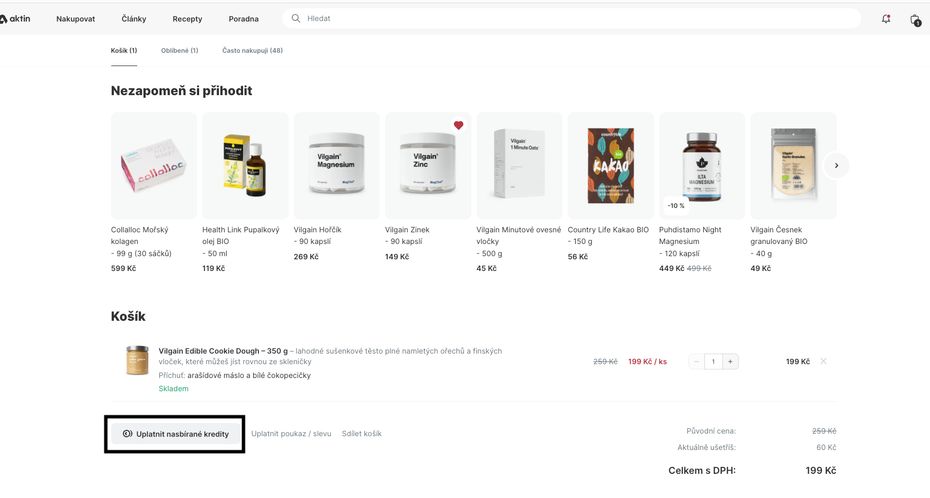Increase quantity with plus button
Viewport: 930px width, 498px height.
[730, 361]
